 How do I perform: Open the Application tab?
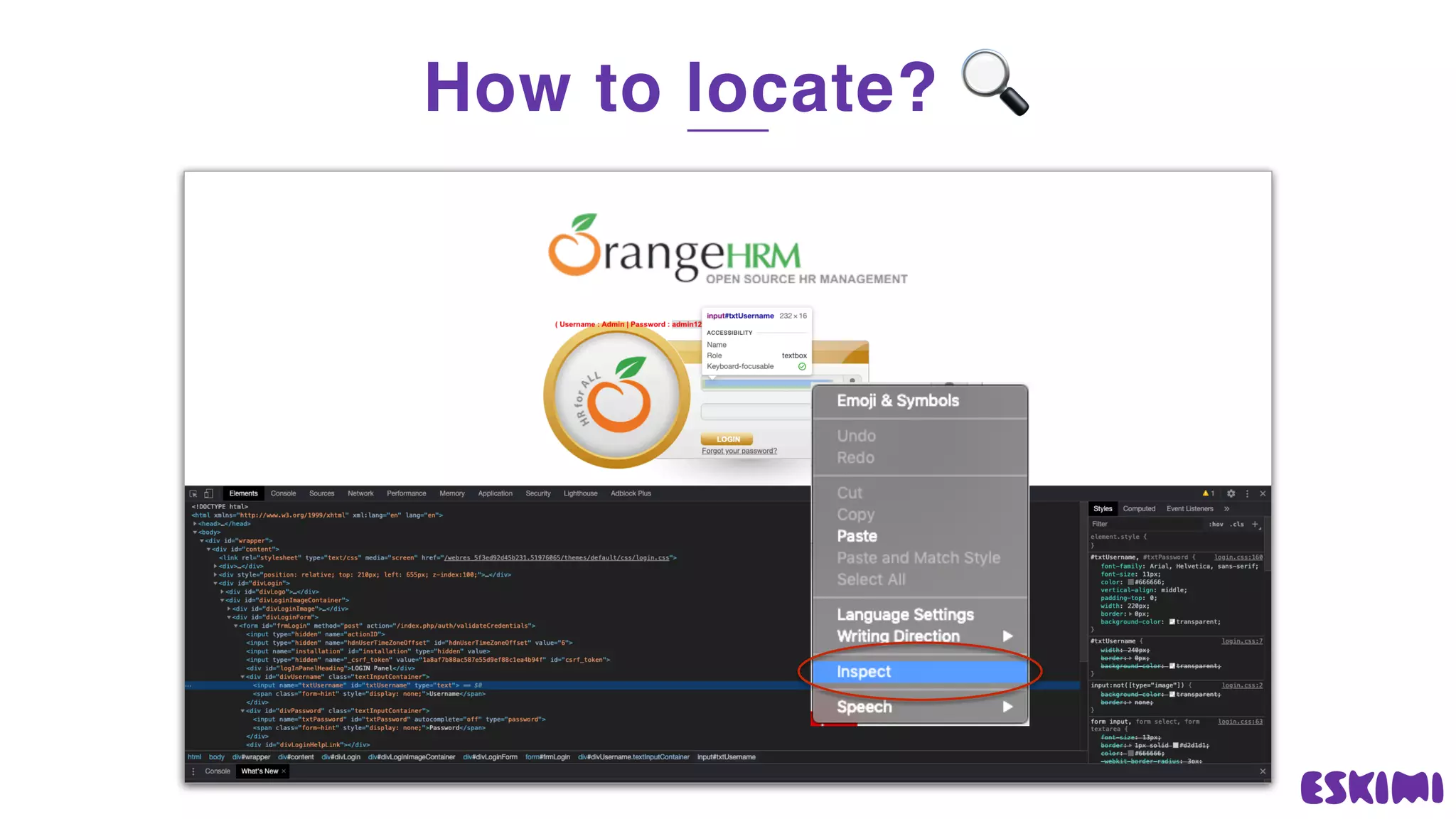coord(495,493)
